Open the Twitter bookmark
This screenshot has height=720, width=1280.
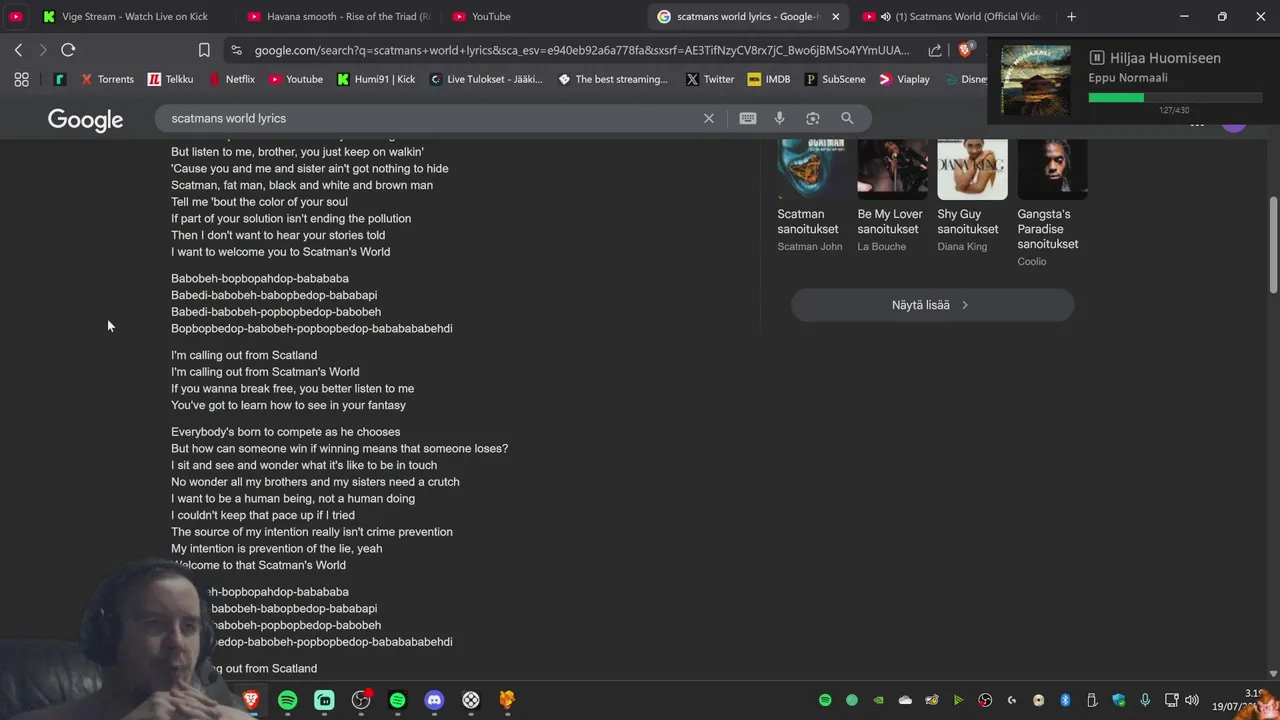pos(710,79)
